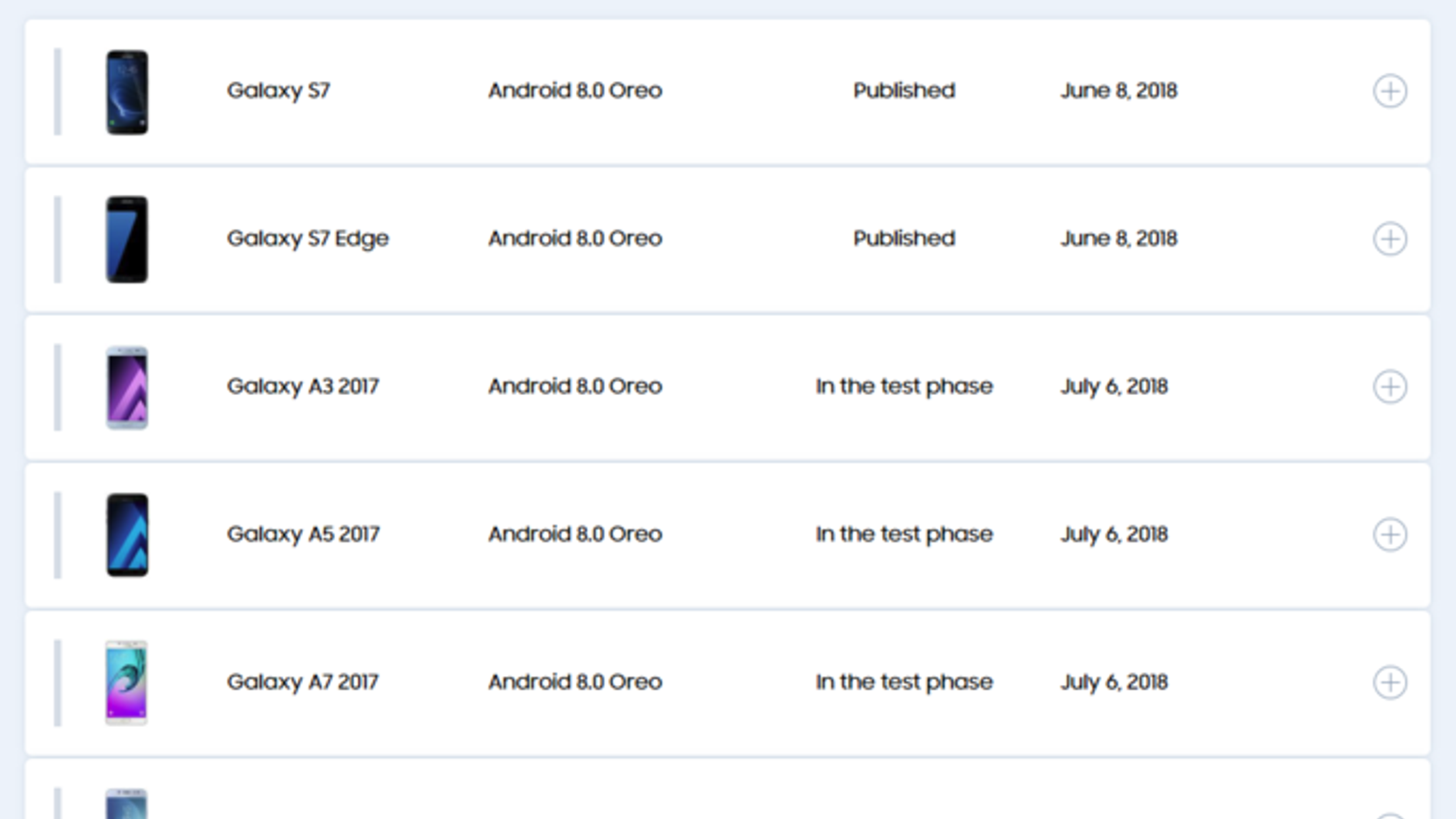Click the Galaxy S7 device name
The image size is (1456, 819).
coord(278,91)
